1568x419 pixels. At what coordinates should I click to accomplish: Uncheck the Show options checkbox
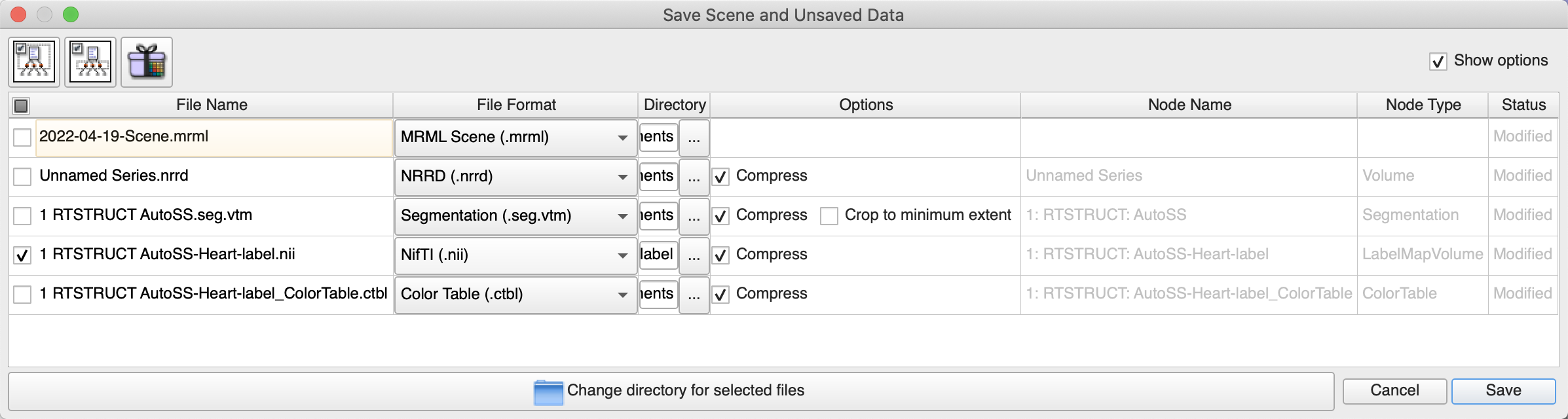coord(1438,62)
